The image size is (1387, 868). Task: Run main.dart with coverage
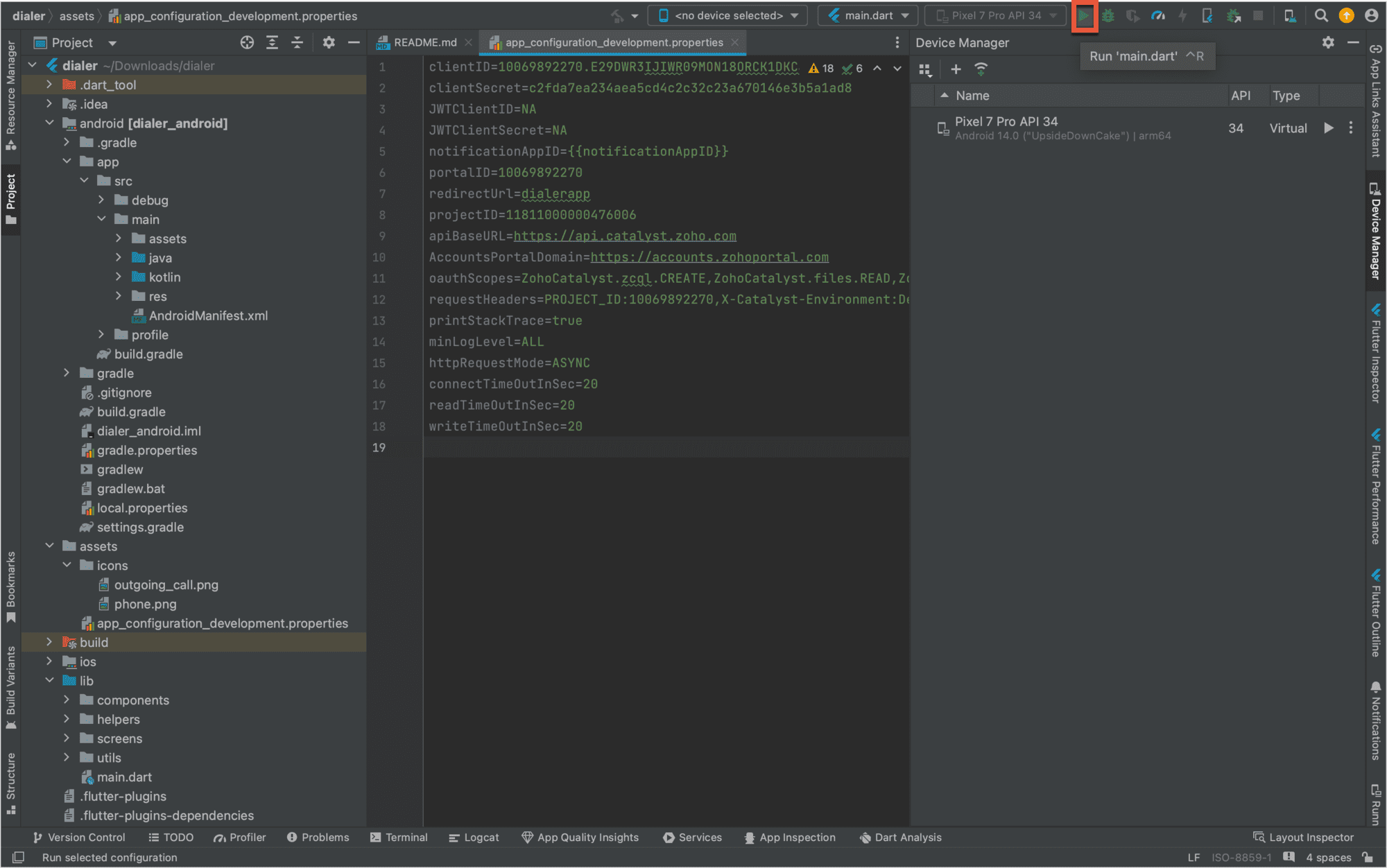(x=1132, y=15)
